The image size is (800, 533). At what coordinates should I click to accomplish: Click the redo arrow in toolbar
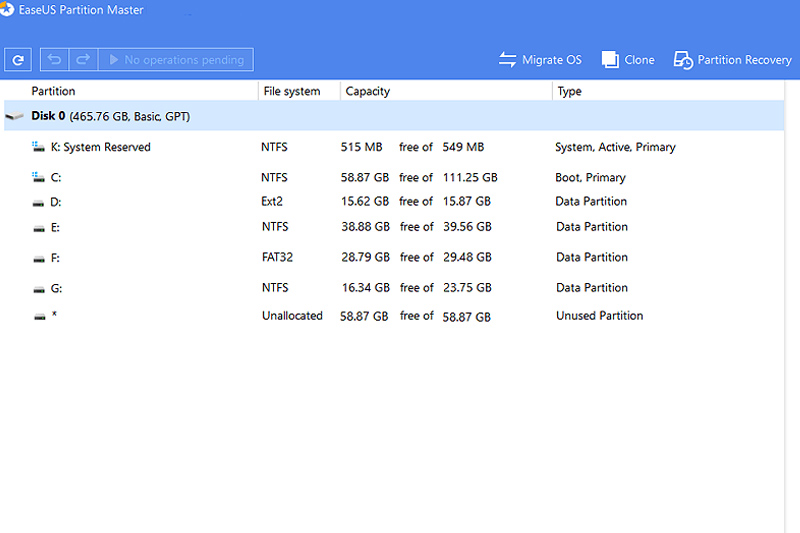coord(83,60)
